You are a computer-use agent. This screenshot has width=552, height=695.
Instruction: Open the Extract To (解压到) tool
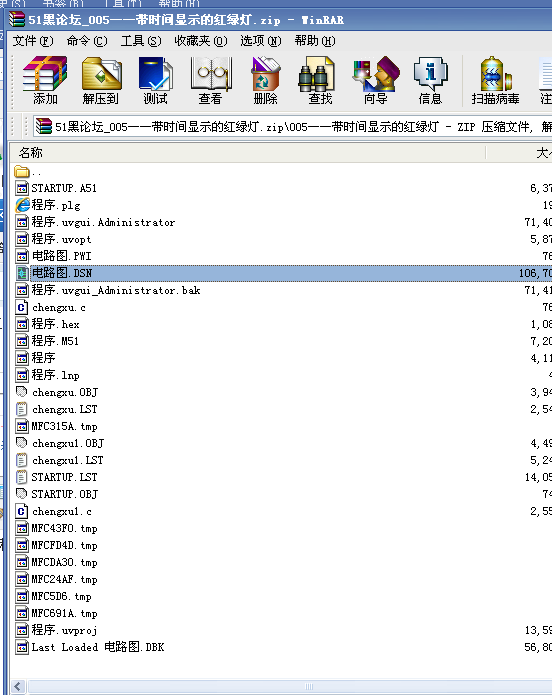(101, 80)
